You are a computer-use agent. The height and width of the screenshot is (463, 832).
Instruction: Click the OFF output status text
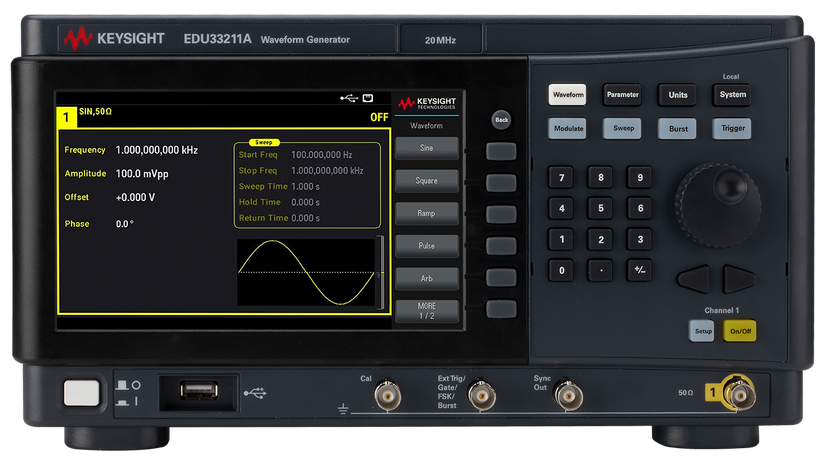379,117
